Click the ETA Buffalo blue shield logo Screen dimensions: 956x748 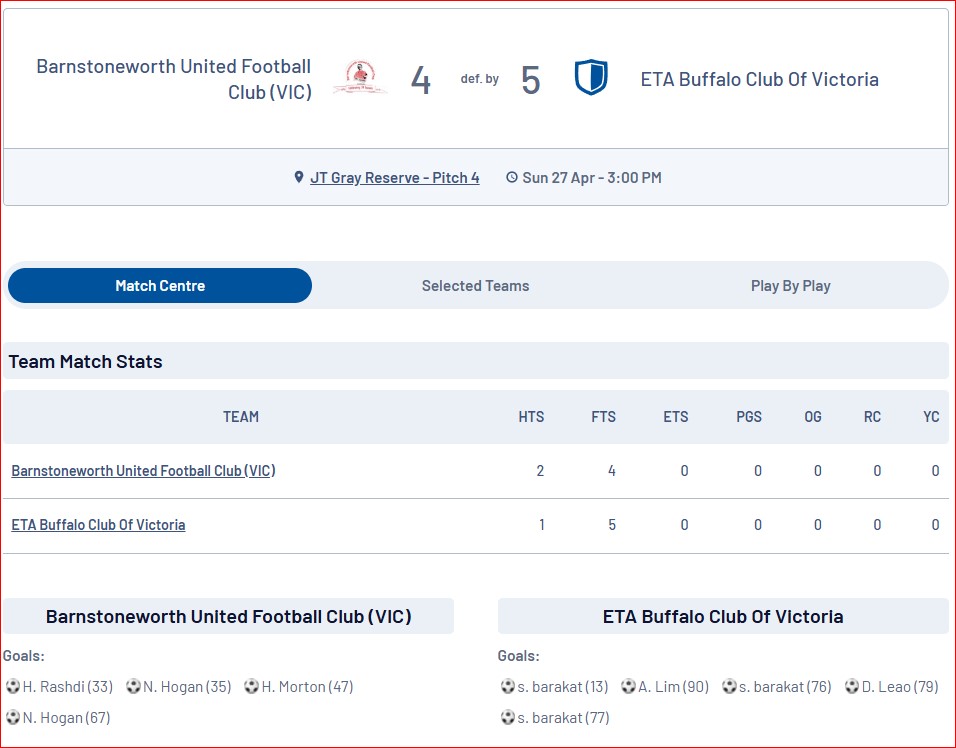pos(591,77)
